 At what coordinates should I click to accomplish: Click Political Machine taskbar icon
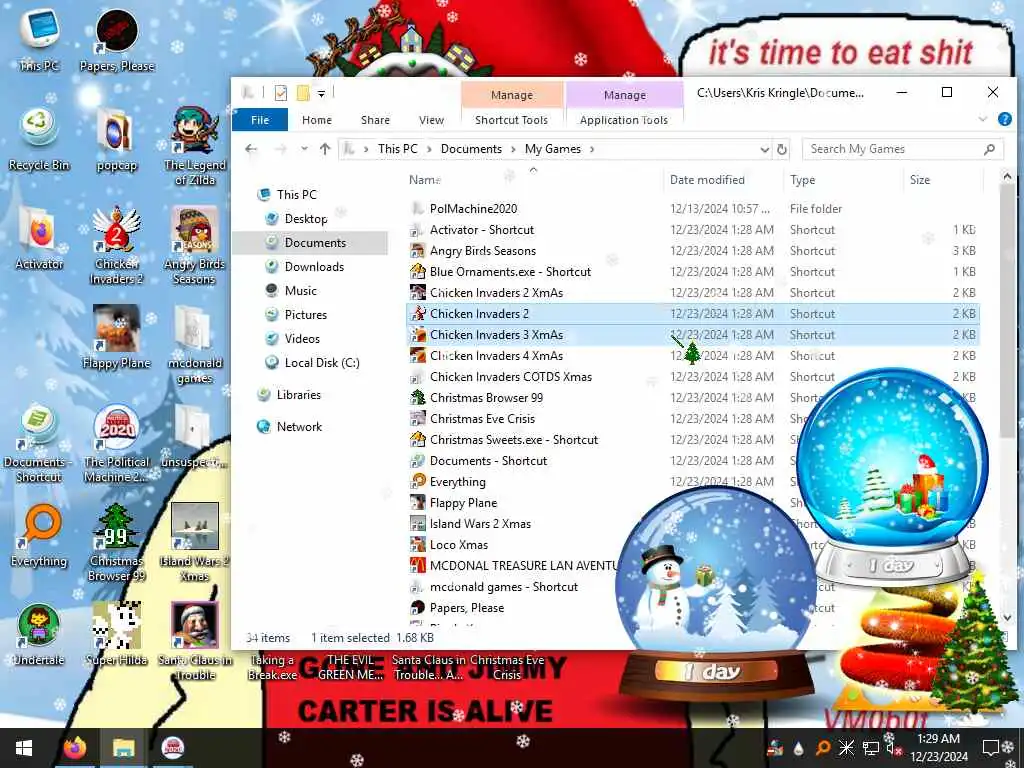pos(172,748)
